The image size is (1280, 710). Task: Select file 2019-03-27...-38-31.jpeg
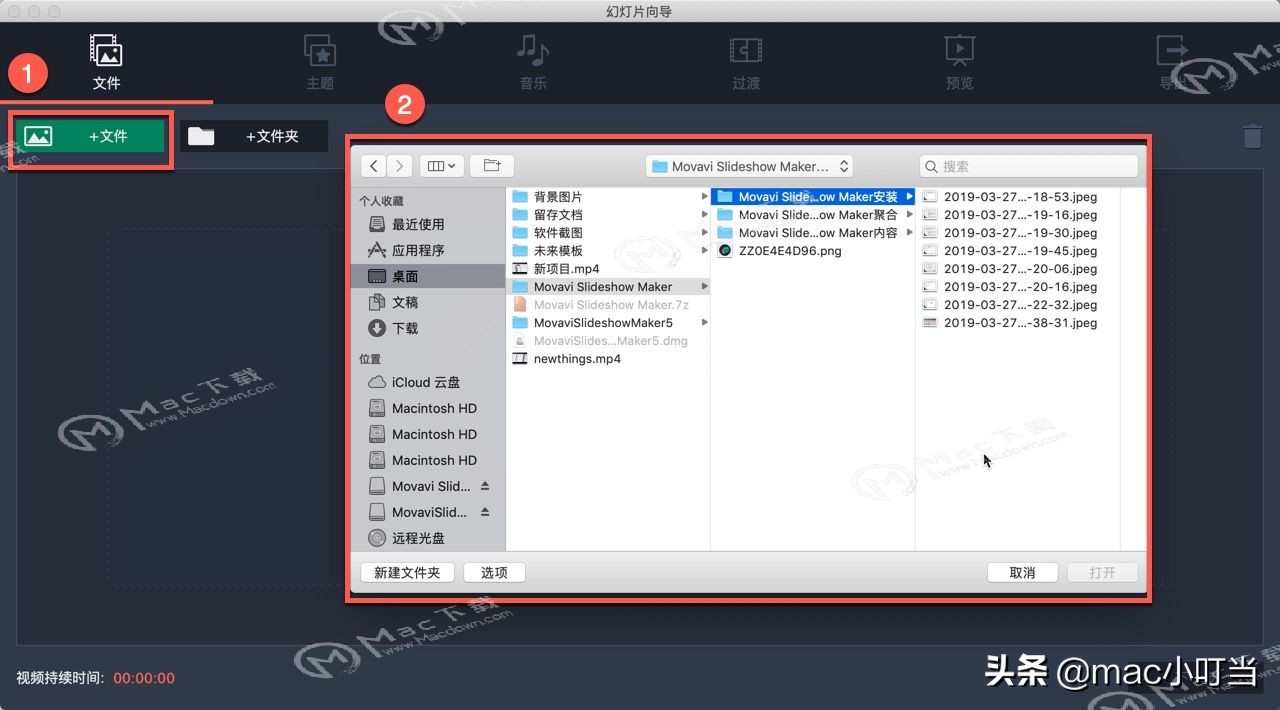(1018, 323)
